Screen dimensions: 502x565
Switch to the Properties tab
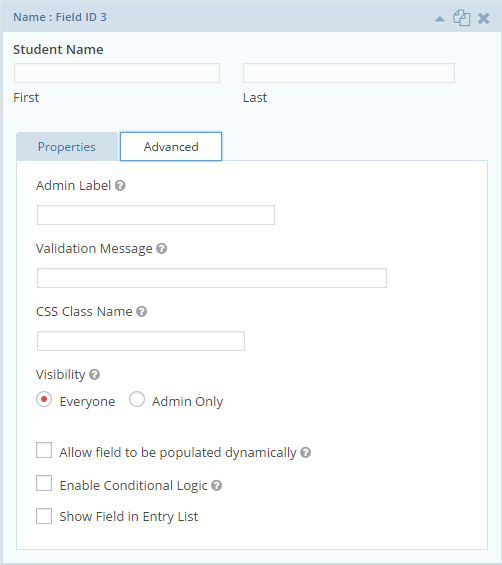(x=67, y=147)
